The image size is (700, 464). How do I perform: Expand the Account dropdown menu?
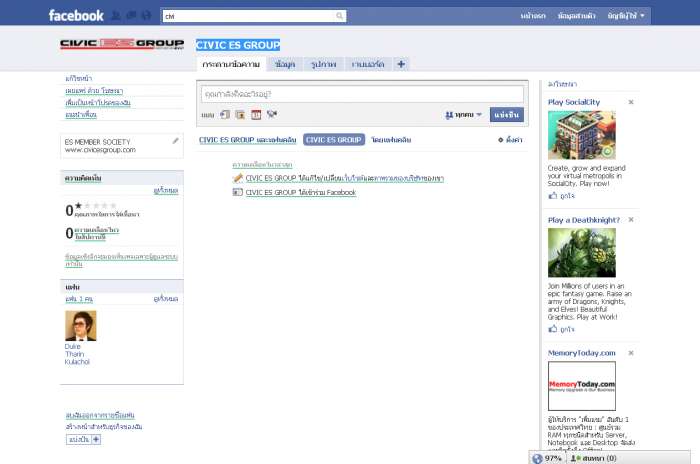pyautogui.click(x=626, y=16)
